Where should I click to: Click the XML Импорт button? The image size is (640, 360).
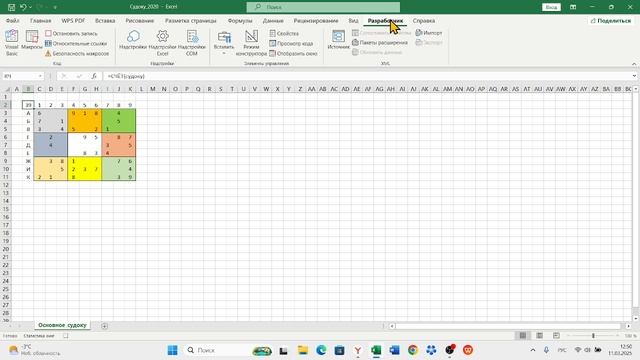pos(429,33)
